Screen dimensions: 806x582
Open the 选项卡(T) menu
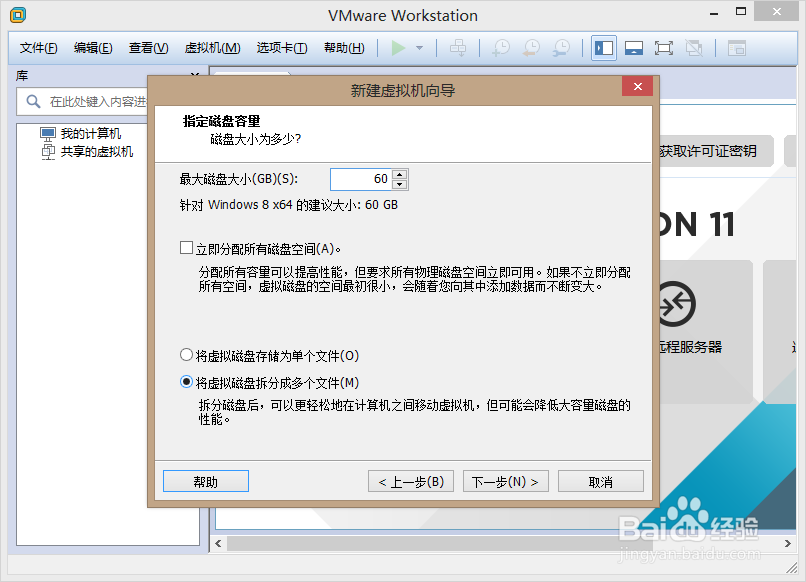click(282, 48)
